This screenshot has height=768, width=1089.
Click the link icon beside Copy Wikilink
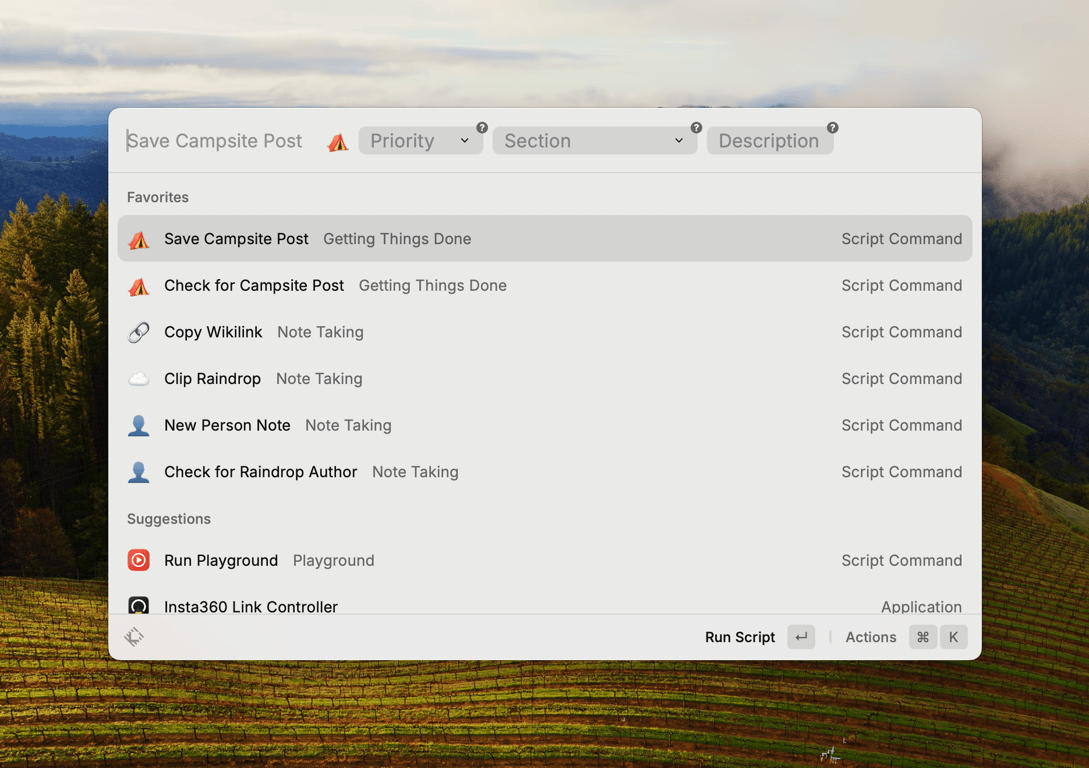click(x=139, y=333)
